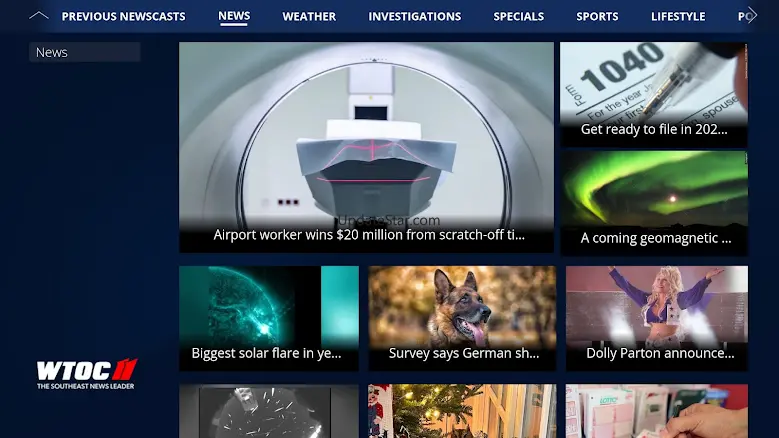Switch to the Weather tab
This screenshot has height=438, width=779.
(309, 16)
